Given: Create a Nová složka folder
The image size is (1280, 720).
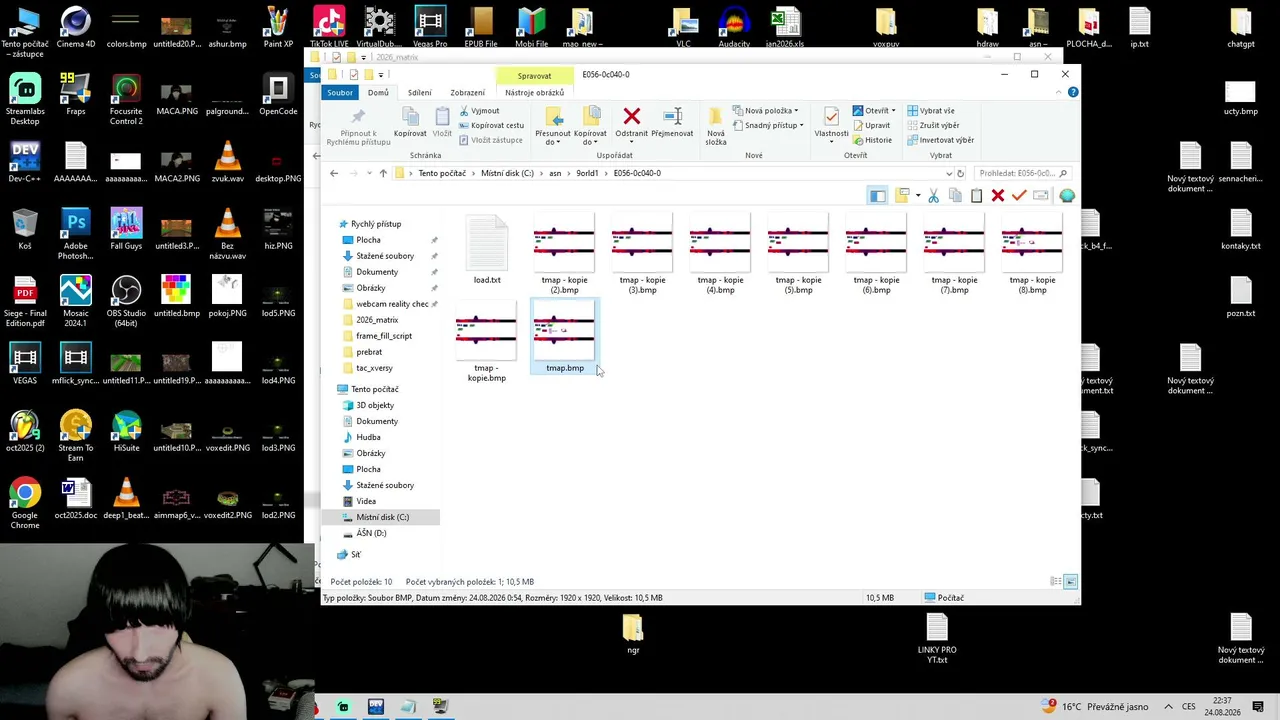Looking at the screenshot, I should tap(716, 126).
